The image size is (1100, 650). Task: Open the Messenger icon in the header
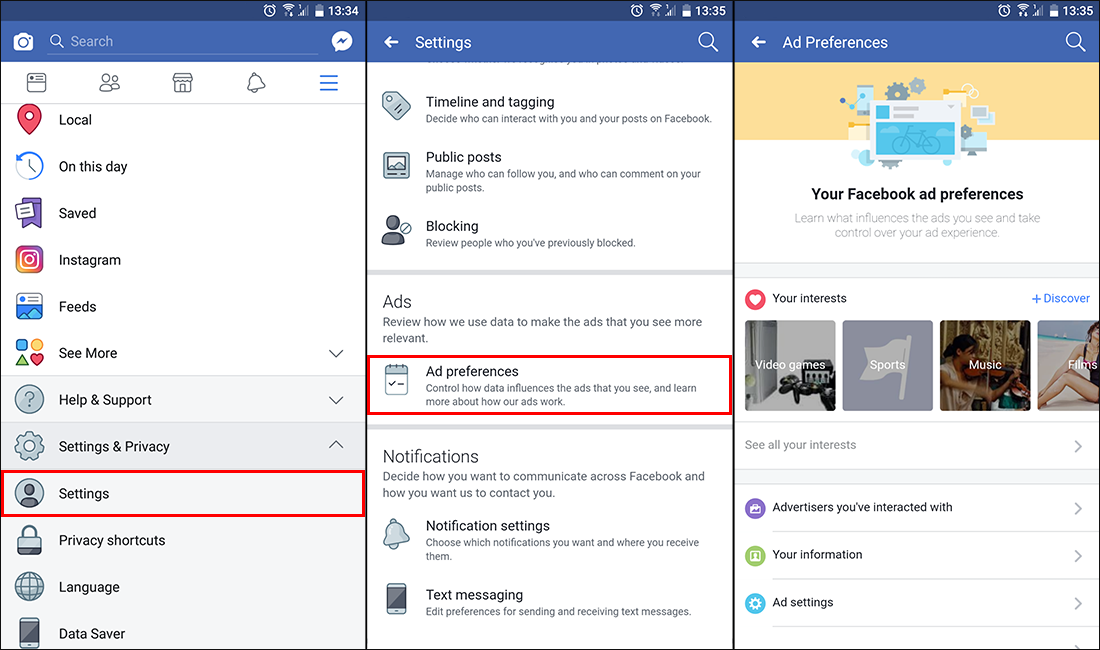pyautogui.click(x=342, y=41)
